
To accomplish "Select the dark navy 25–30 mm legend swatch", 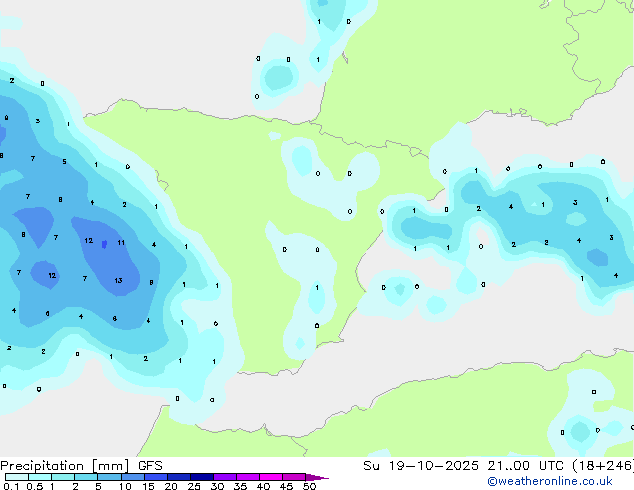I will point(202,477).
